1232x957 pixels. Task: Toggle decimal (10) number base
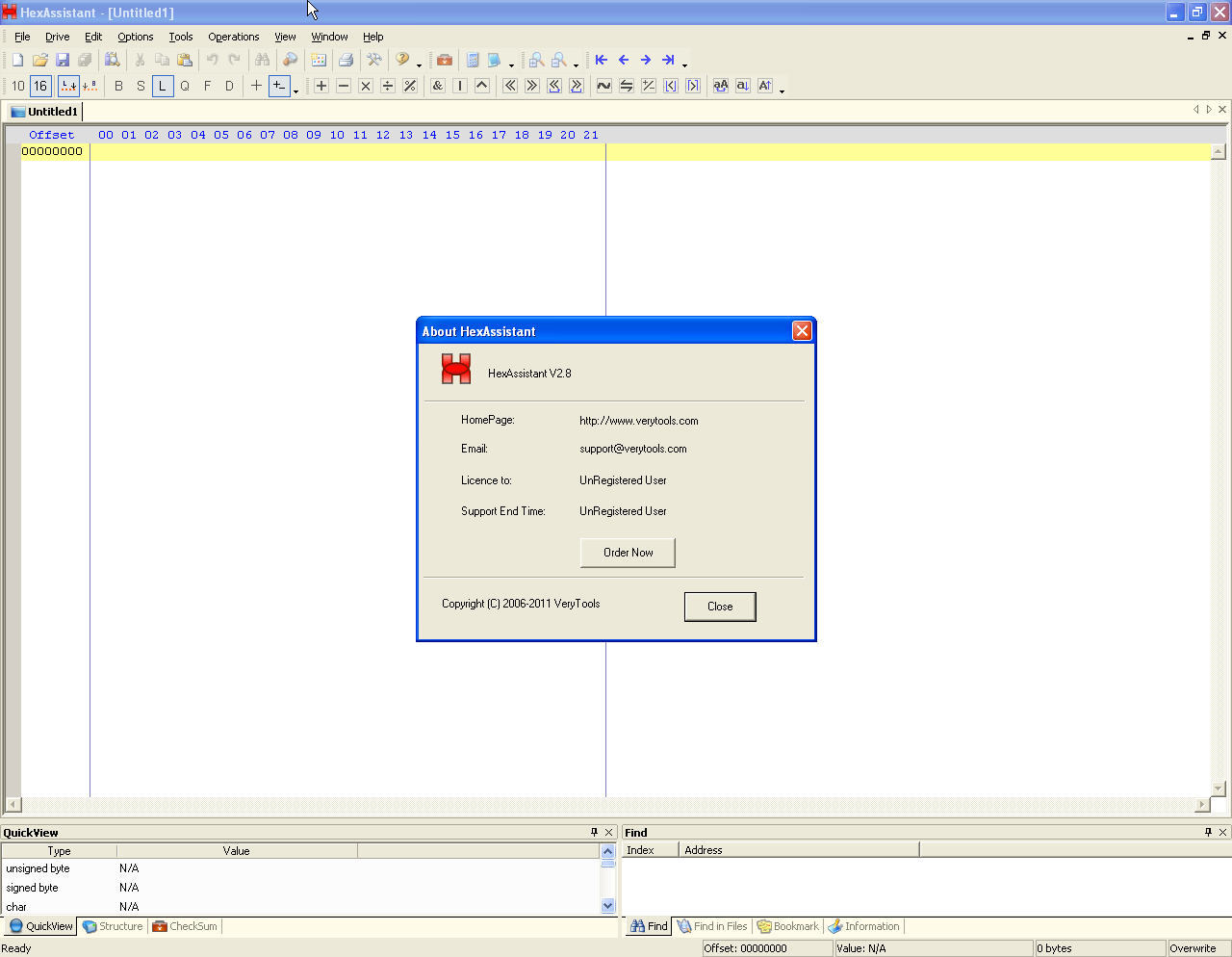point(17,86)
